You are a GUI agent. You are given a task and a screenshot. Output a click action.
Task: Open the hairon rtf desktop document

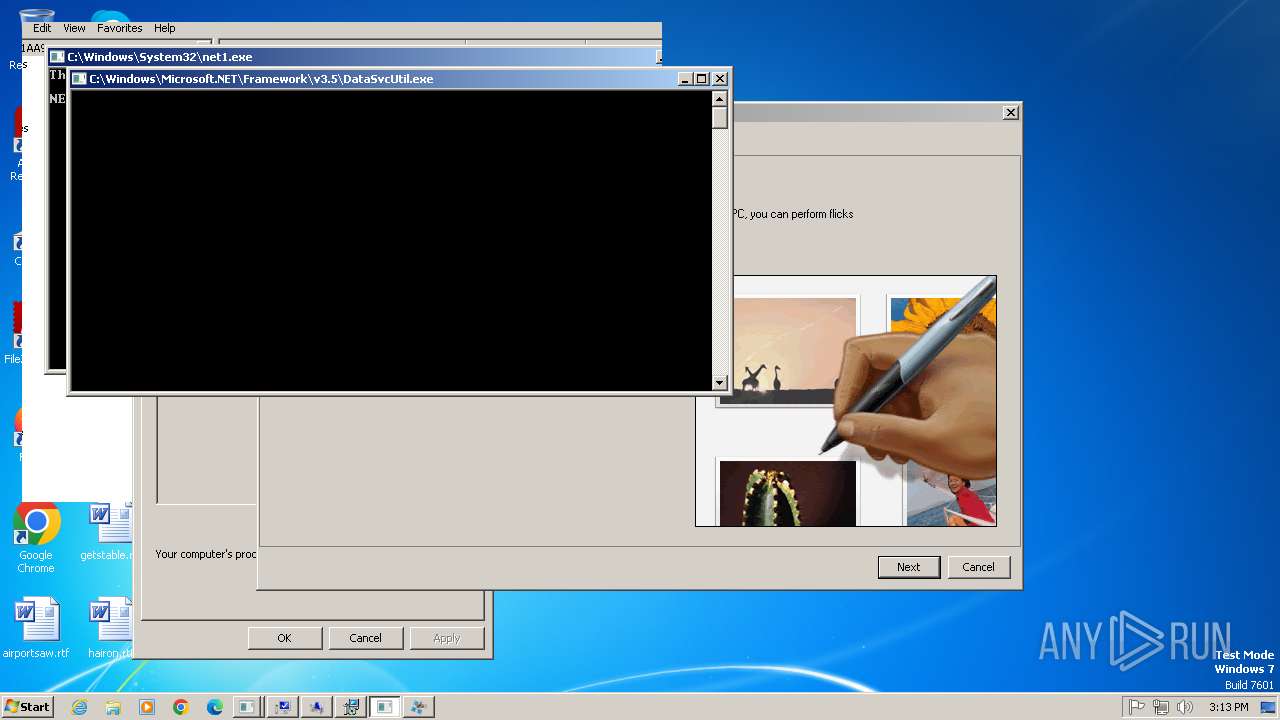pyautogui.click(x=108, y=628)
